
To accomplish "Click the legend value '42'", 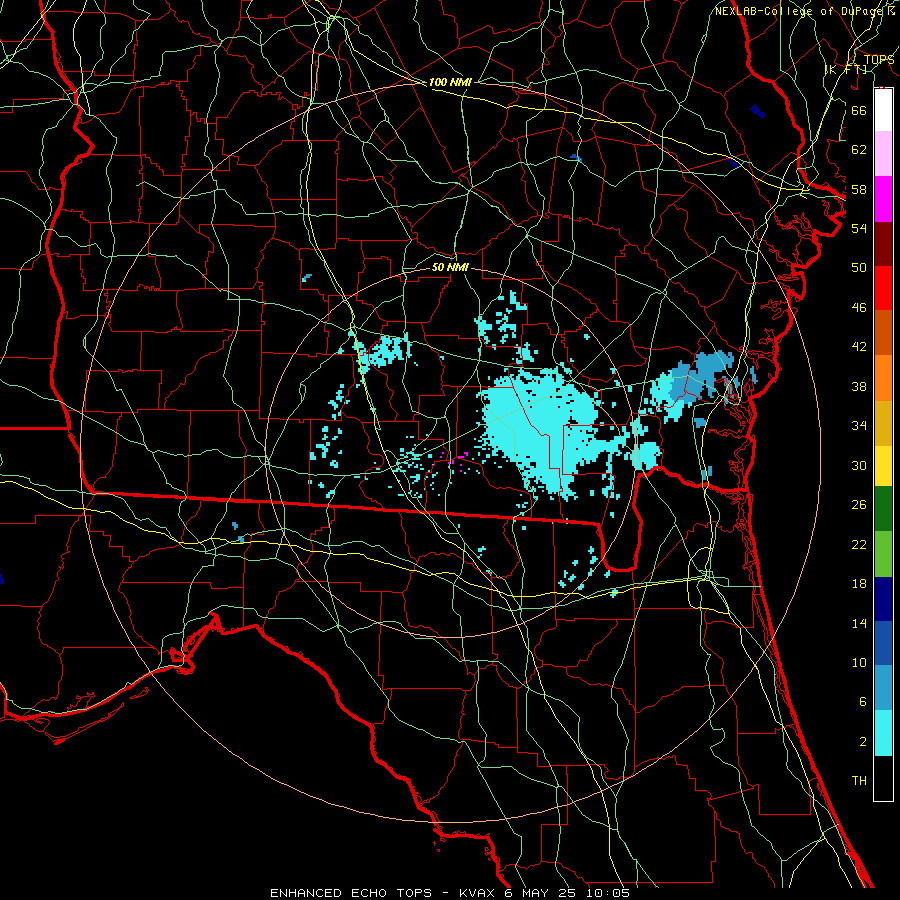I will 859,347.
